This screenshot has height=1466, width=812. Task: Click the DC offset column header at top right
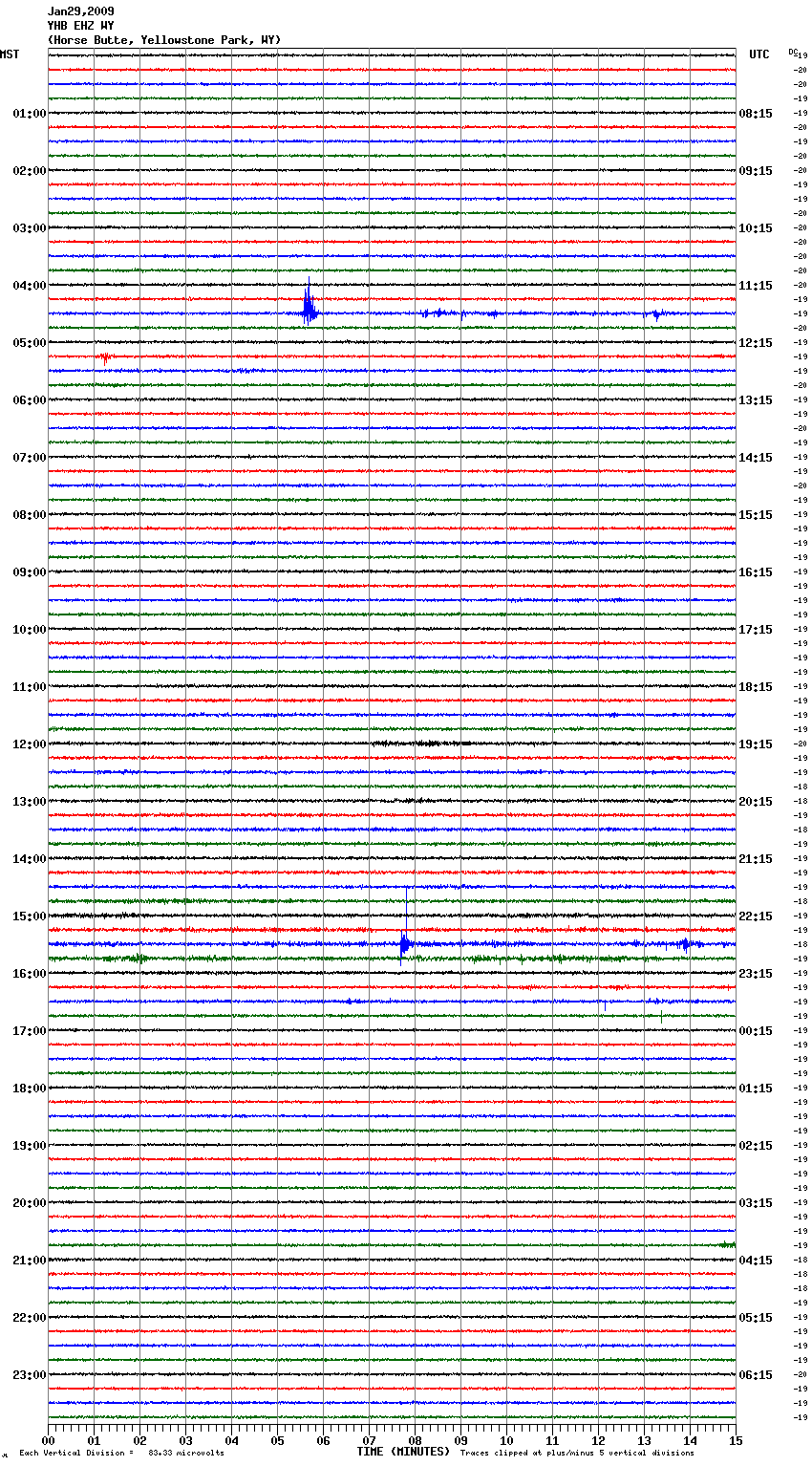click(x=793, y=52)
